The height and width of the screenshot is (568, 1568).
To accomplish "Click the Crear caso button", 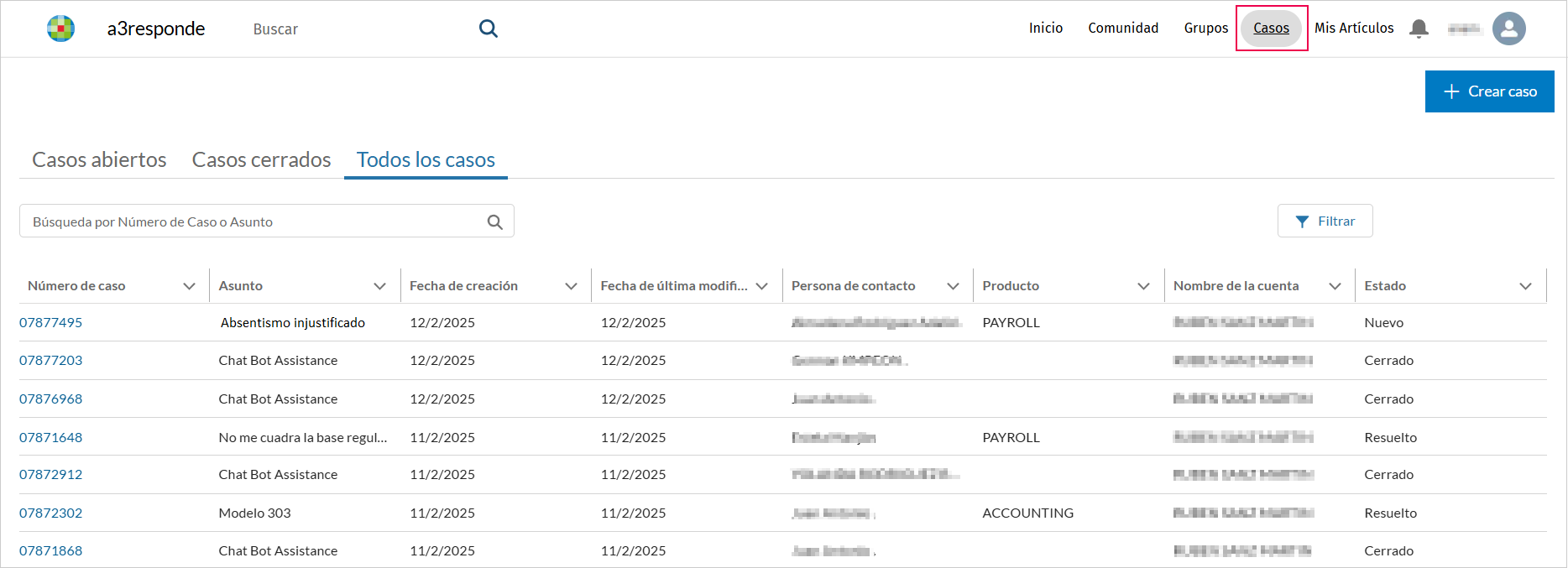I will 1489,91.
